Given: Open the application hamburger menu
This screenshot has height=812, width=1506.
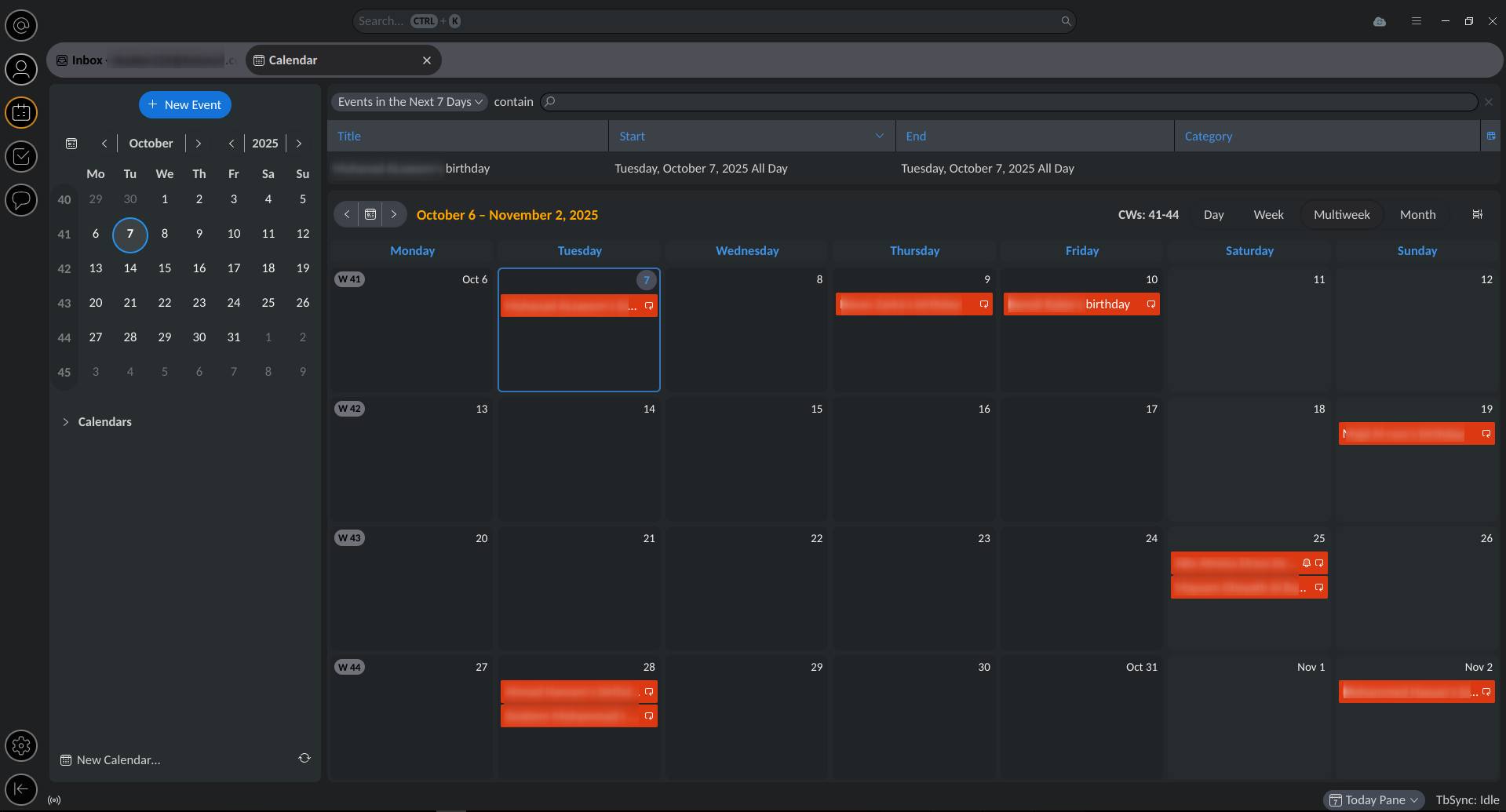Looking at the screenshot, I should [1417, 21].
